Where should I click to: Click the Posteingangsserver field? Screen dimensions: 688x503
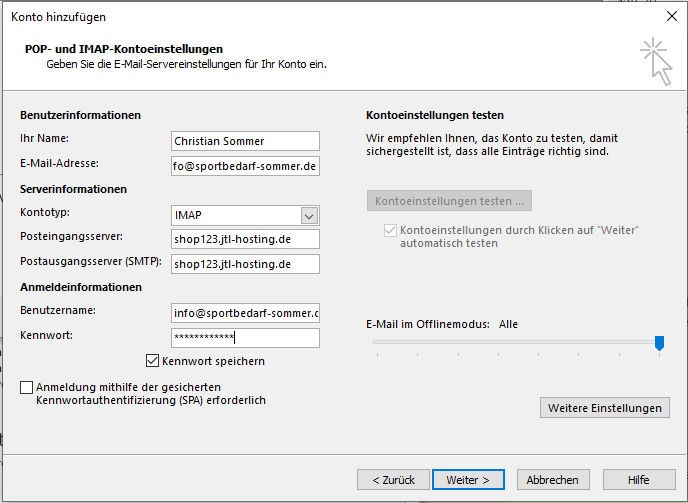(245, 239)
